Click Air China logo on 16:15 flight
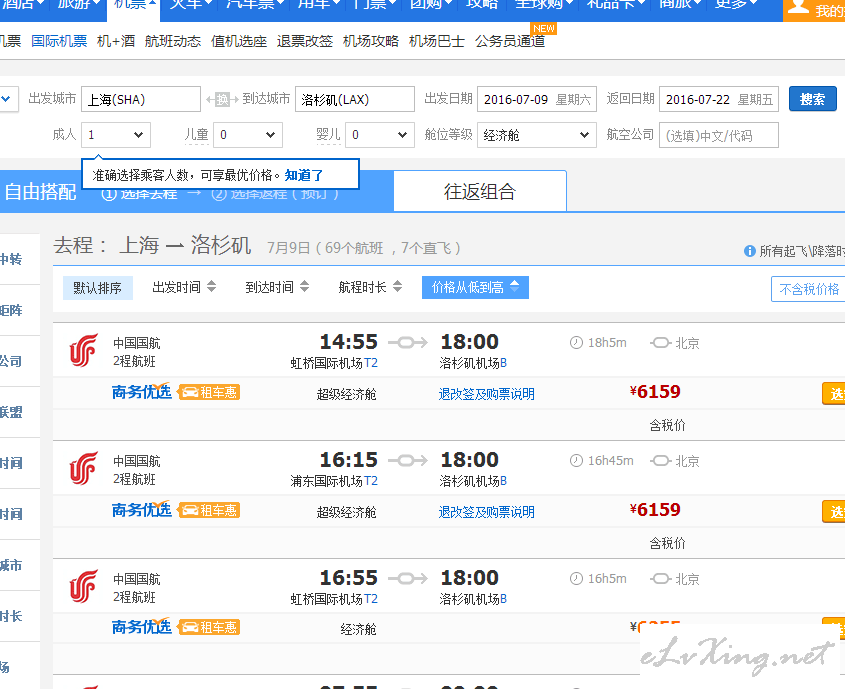Viewport: 845px width, 689px height. [x=84, y=469]
